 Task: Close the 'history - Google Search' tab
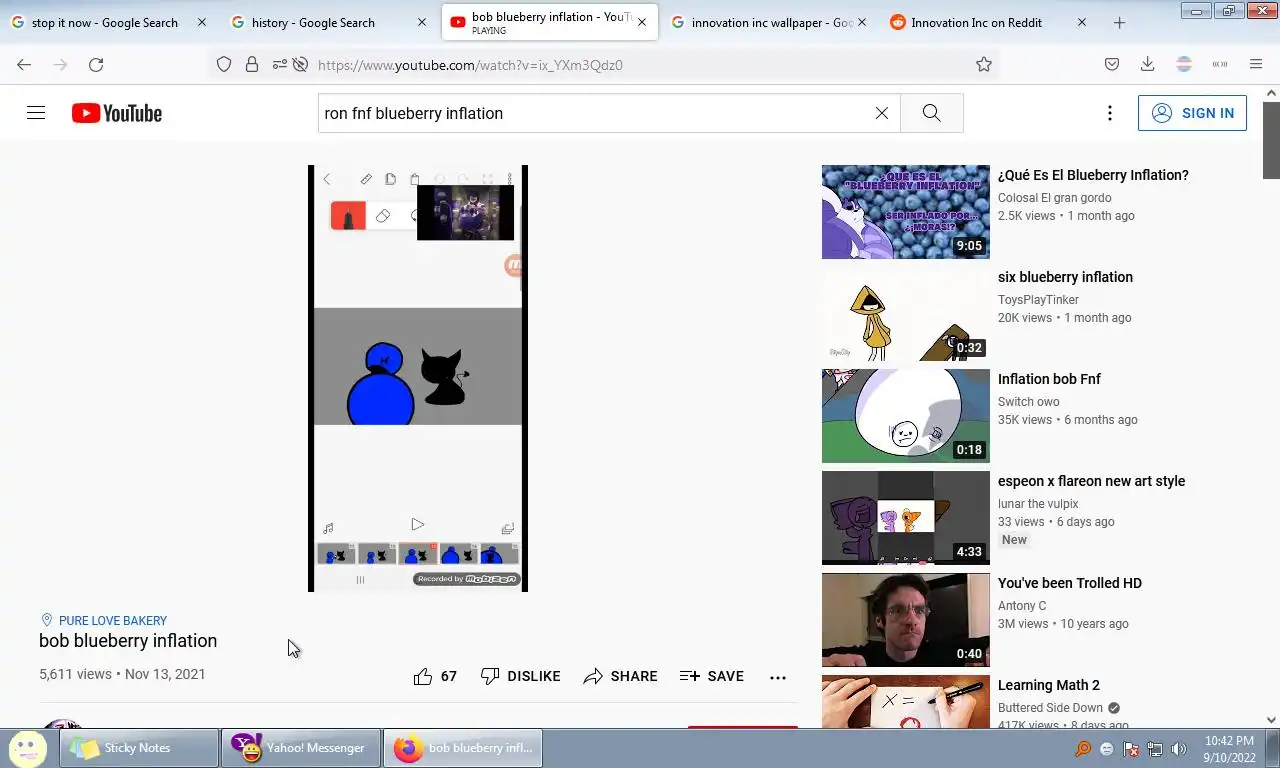[x=422, y=22]
